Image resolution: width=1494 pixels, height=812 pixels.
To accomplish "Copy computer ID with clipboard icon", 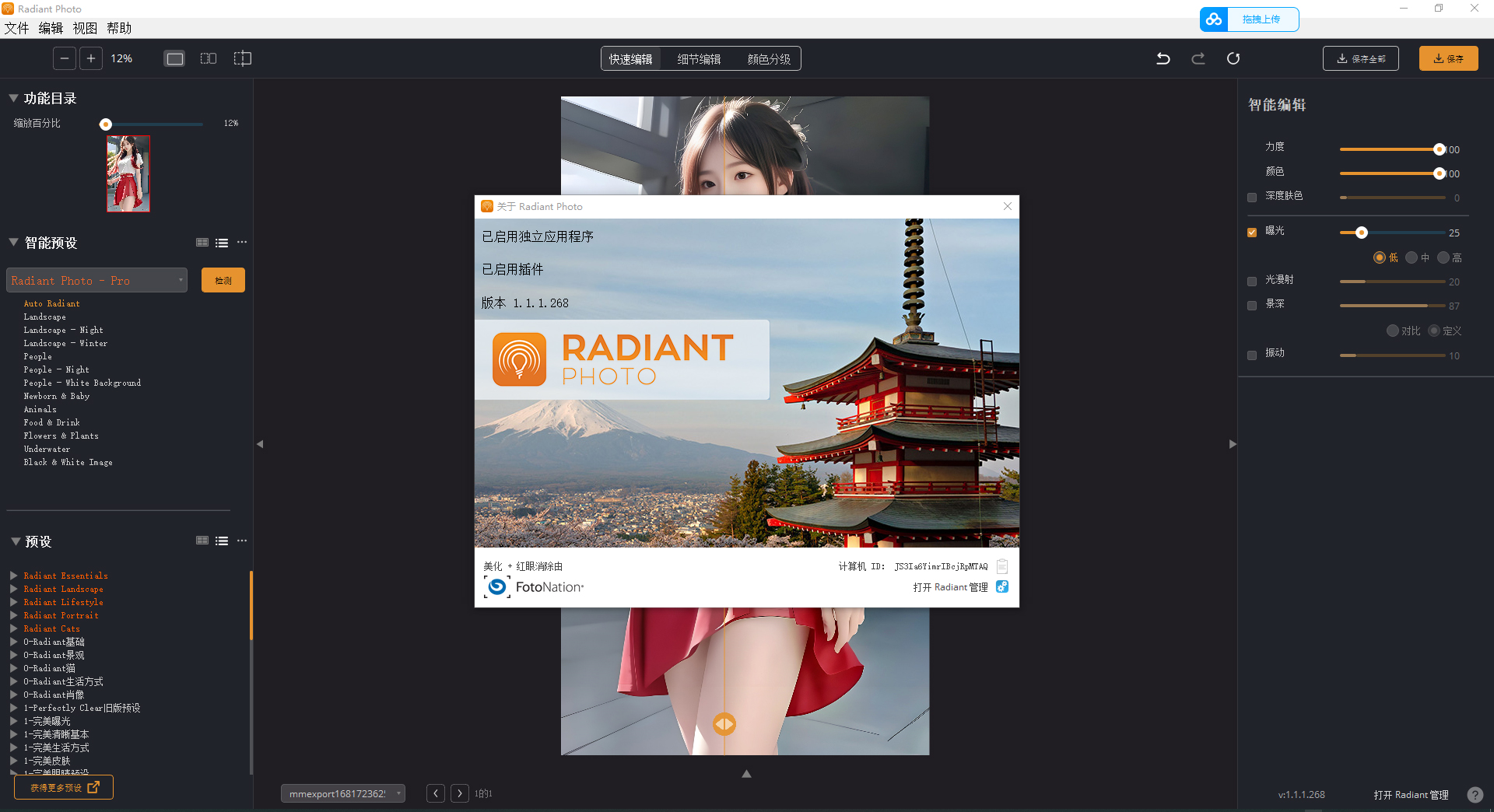I will (x=1002, y=566).
